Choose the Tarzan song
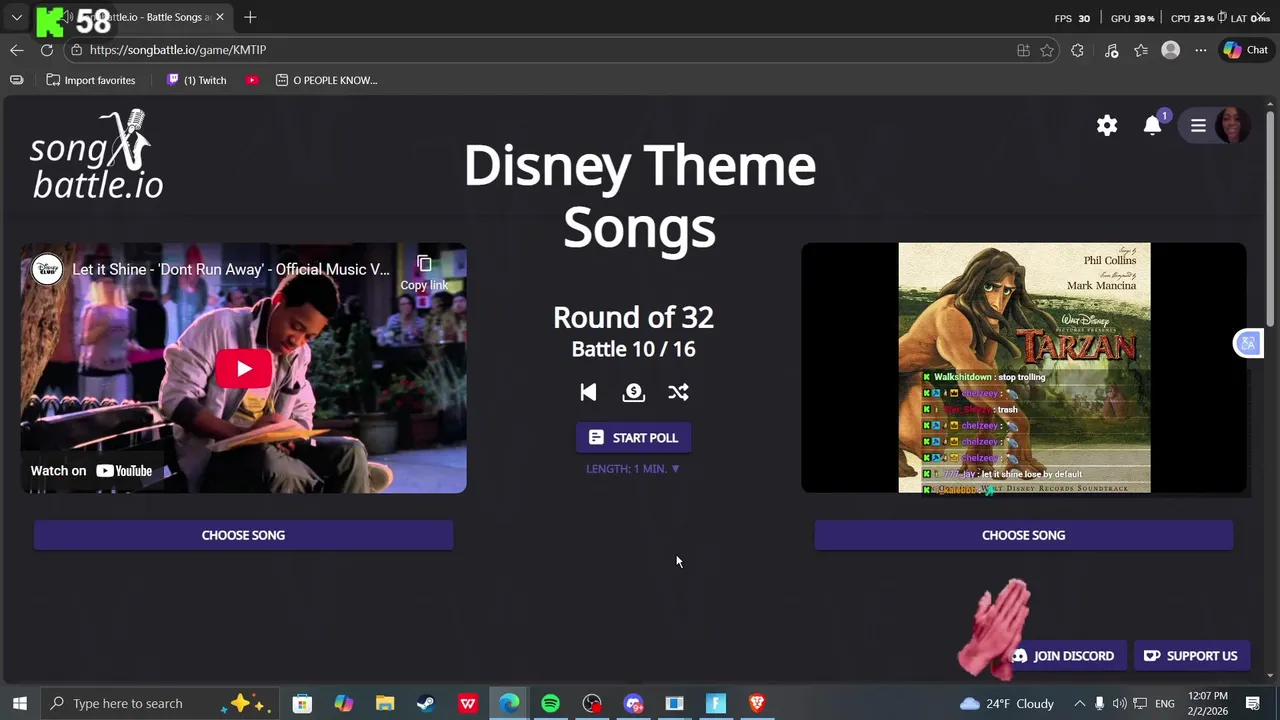 pyautogui.click(x=1023, y=535)
